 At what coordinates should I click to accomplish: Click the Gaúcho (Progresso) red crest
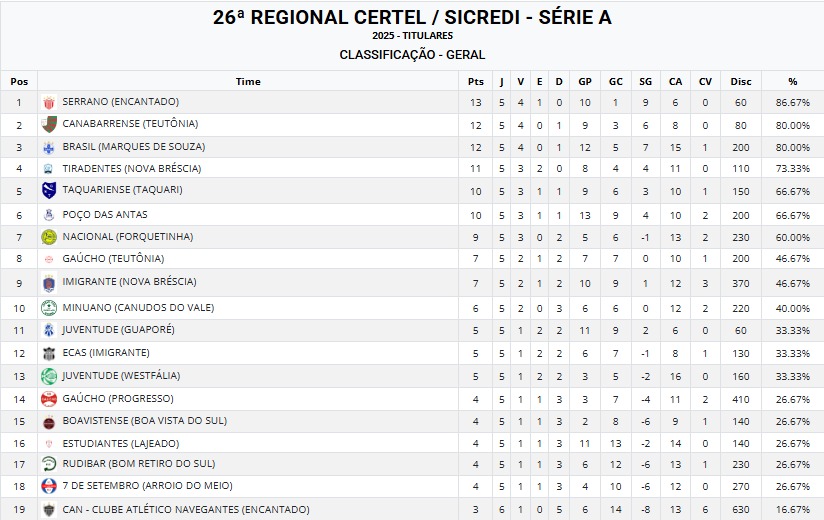pyautogui.click(x=49, y=399)
